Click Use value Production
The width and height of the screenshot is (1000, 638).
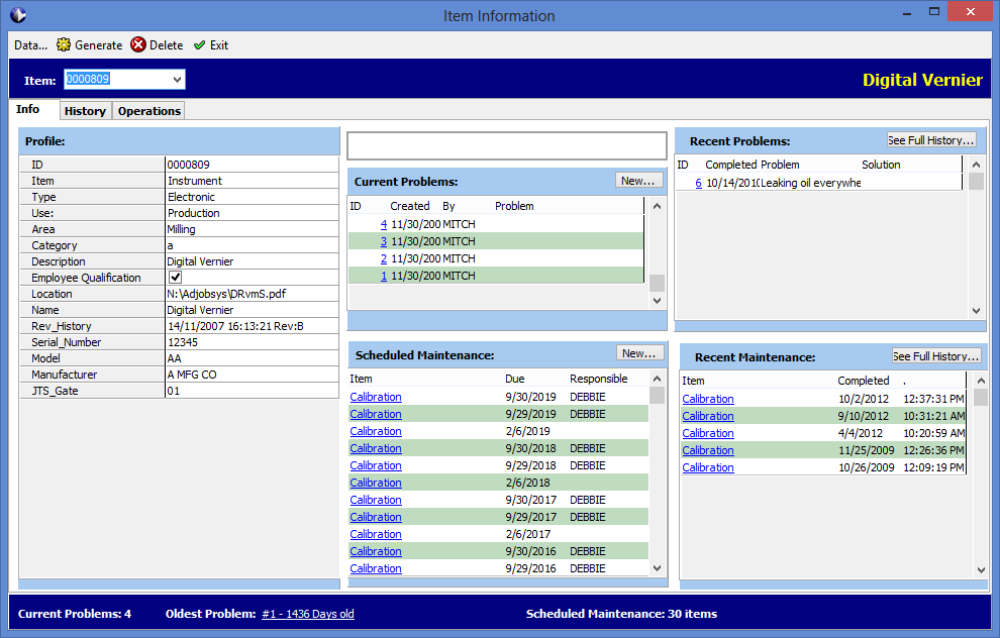coord(252,213)
